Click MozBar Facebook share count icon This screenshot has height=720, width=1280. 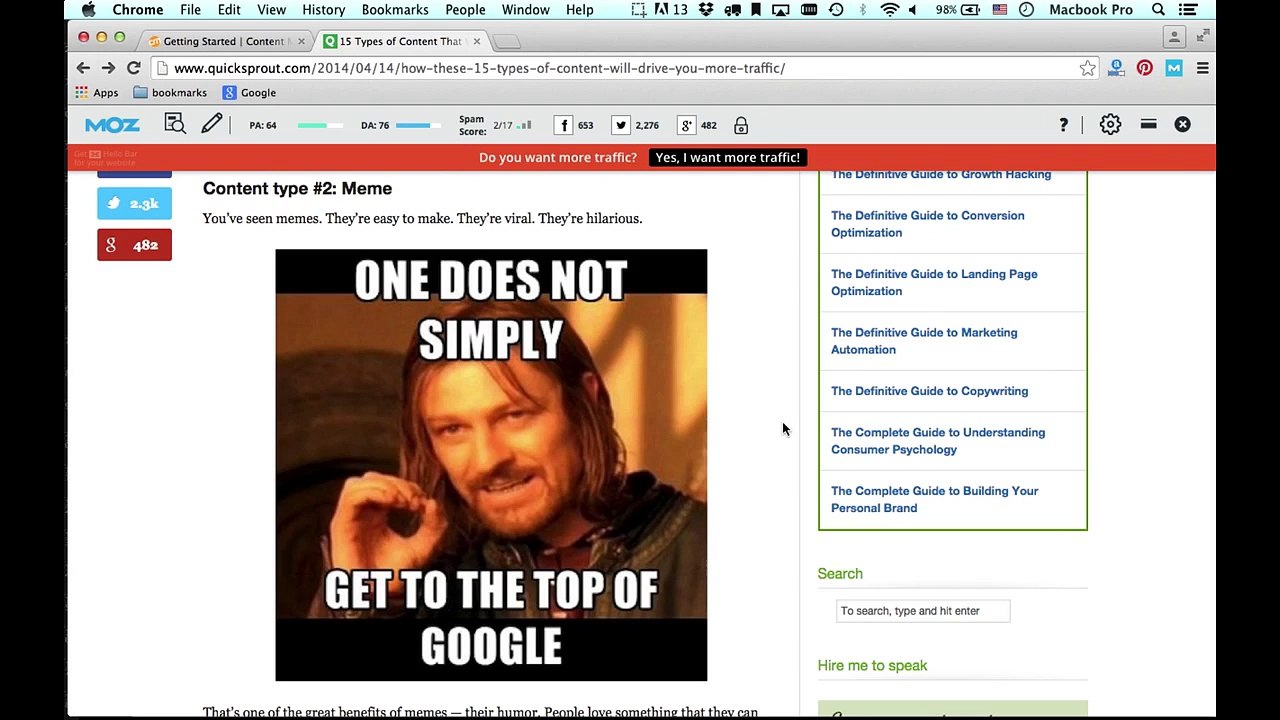coord(564,125)
